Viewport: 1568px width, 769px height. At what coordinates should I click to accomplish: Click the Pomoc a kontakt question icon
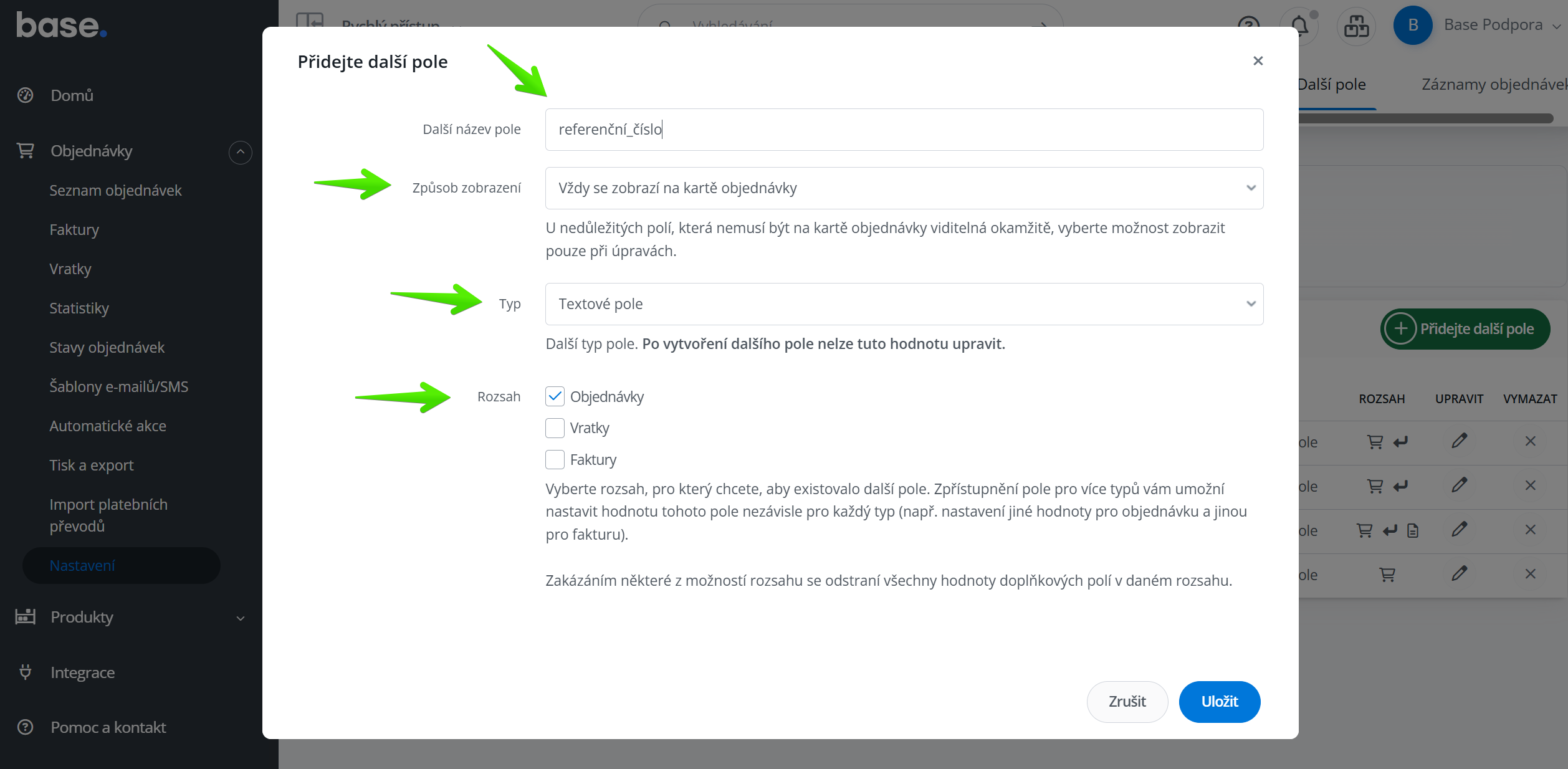pyautogui.click(x=26, y=727)
